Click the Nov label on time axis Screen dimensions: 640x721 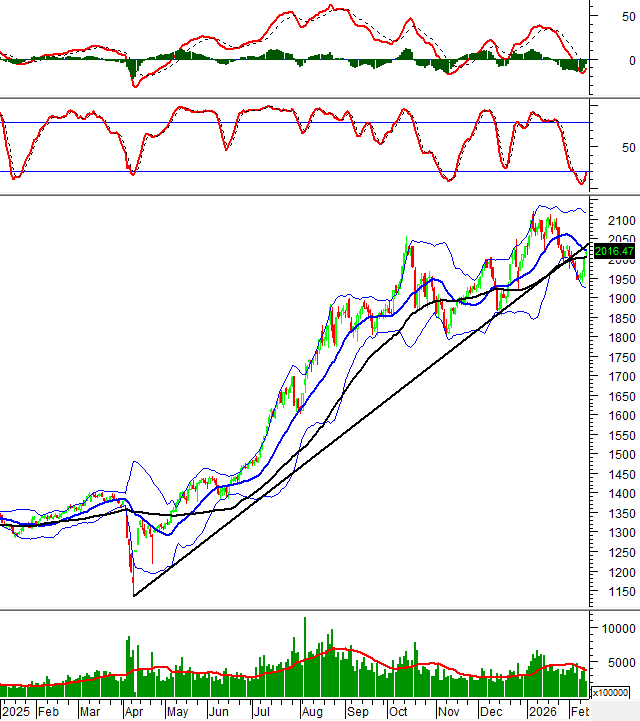click(x=445, y=712)
